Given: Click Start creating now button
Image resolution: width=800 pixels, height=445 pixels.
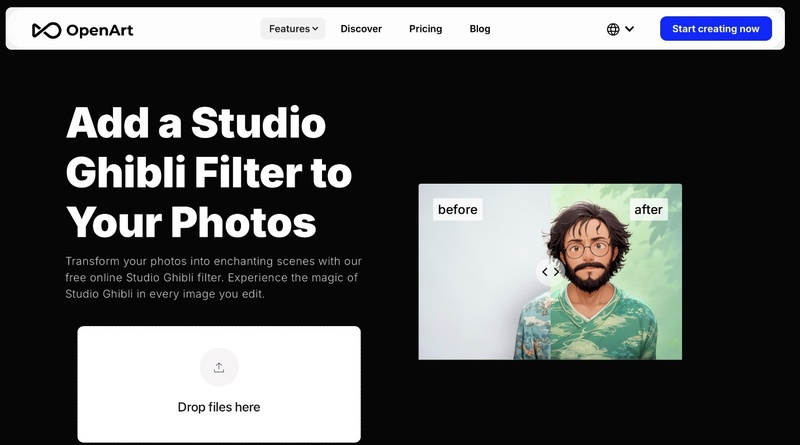Looking at the screenshot, I should [x=716, y=29].
